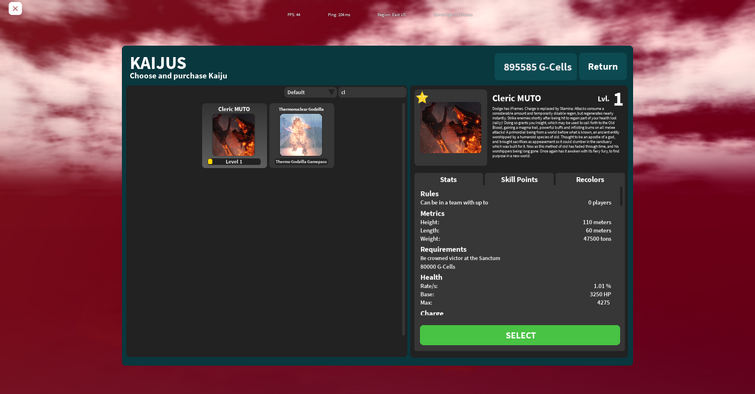Image resolution: width=755 pixels, height=394 pixels.
Task: Click the stats panel vertical scrollbar
Action: coord(621,197)
